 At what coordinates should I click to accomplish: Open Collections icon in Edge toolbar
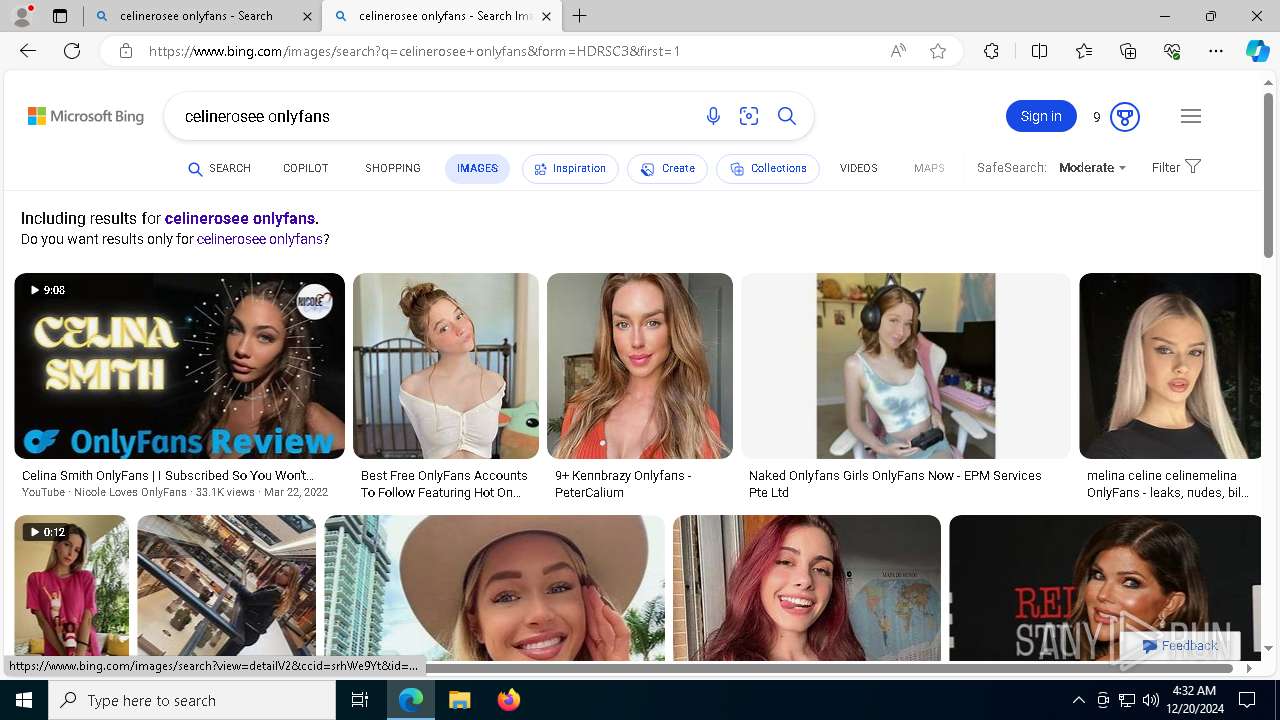pos(1128,51)
